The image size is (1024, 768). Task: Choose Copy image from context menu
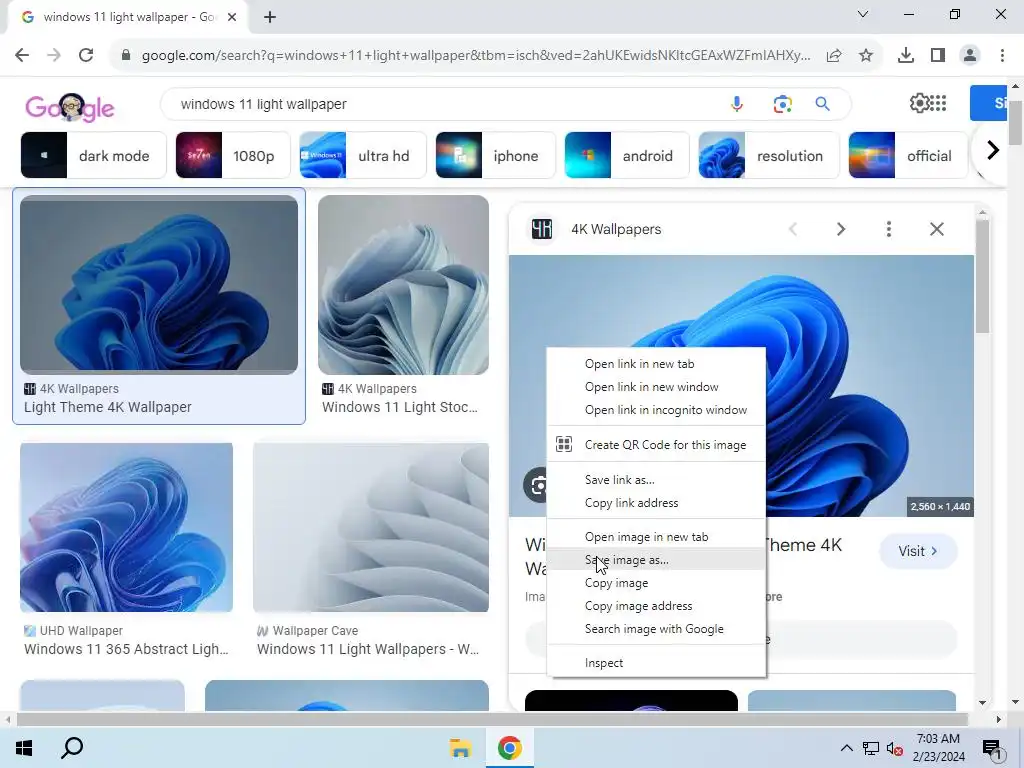656,583
